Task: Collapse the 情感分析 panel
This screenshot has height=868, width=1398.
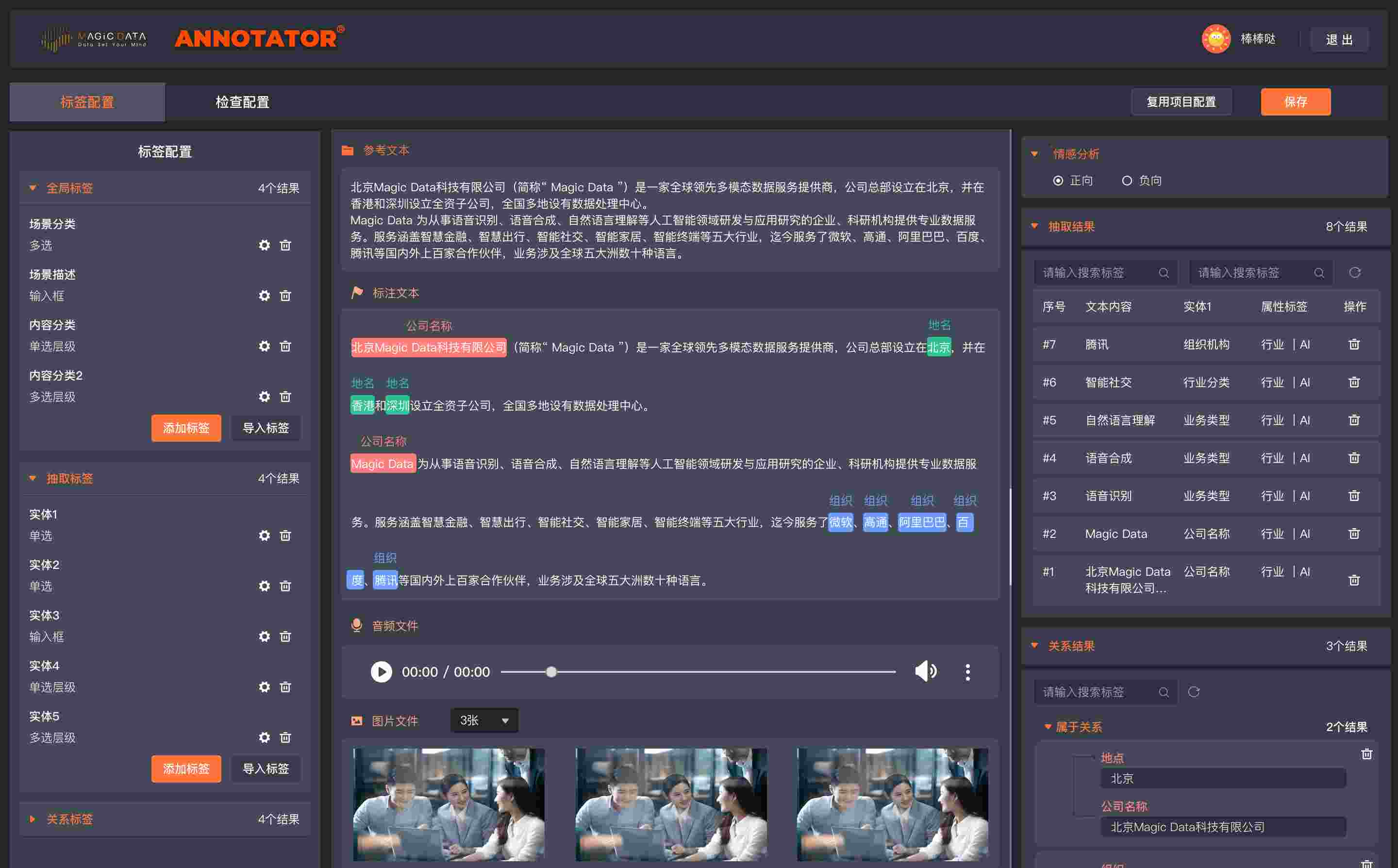Action: tap(1035, 154)
